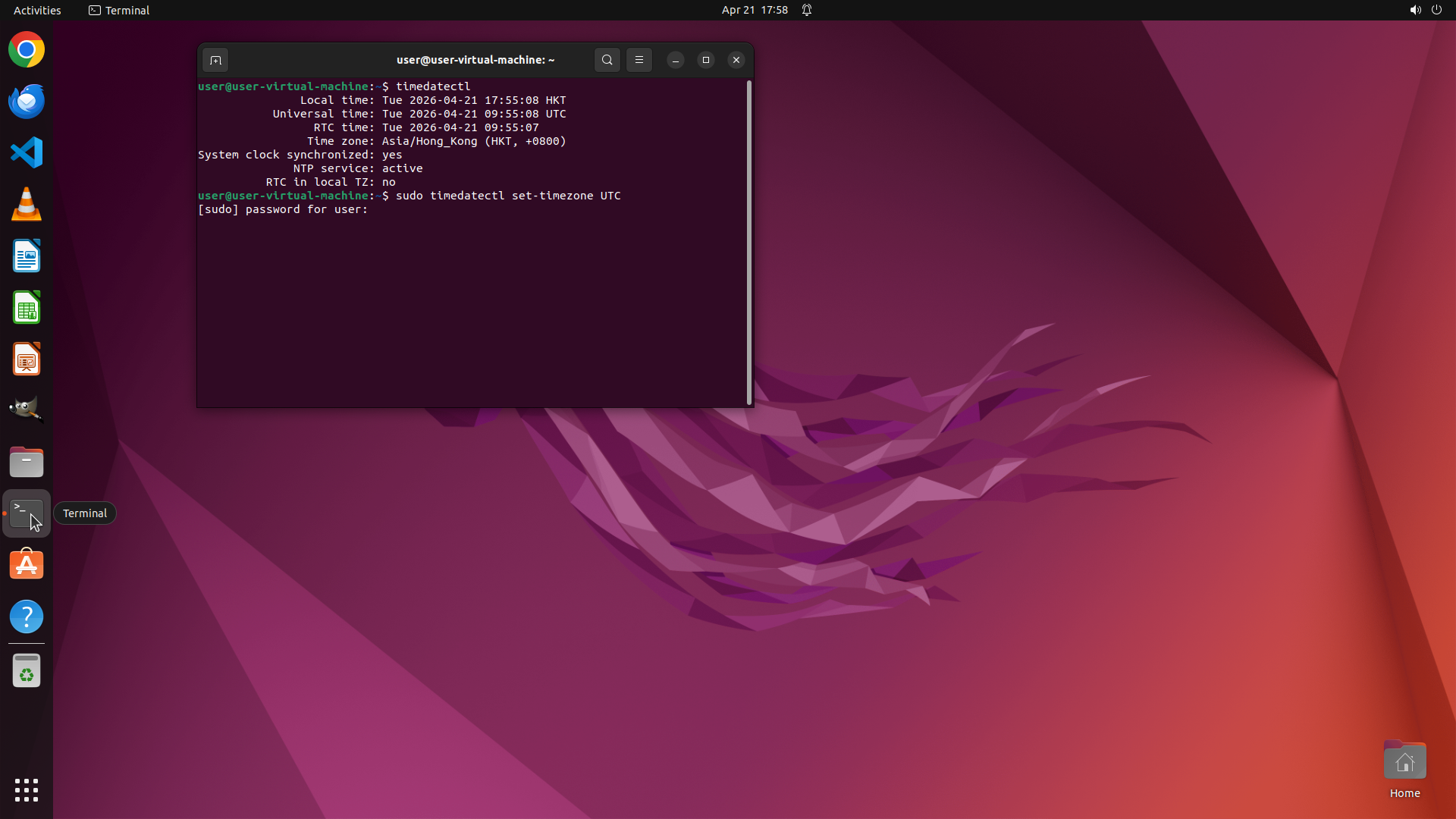Viewport: 1456px width, 819px height.
Task: Open LibreOffice Writer
Action: pos(27,256)
